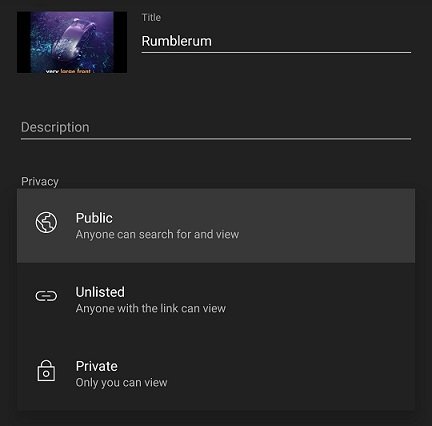Image resolution: width=432 pixels, height=426 pixels.
Task: Click 'Anyone can search for and view' text
Action: tap(157, 234)
